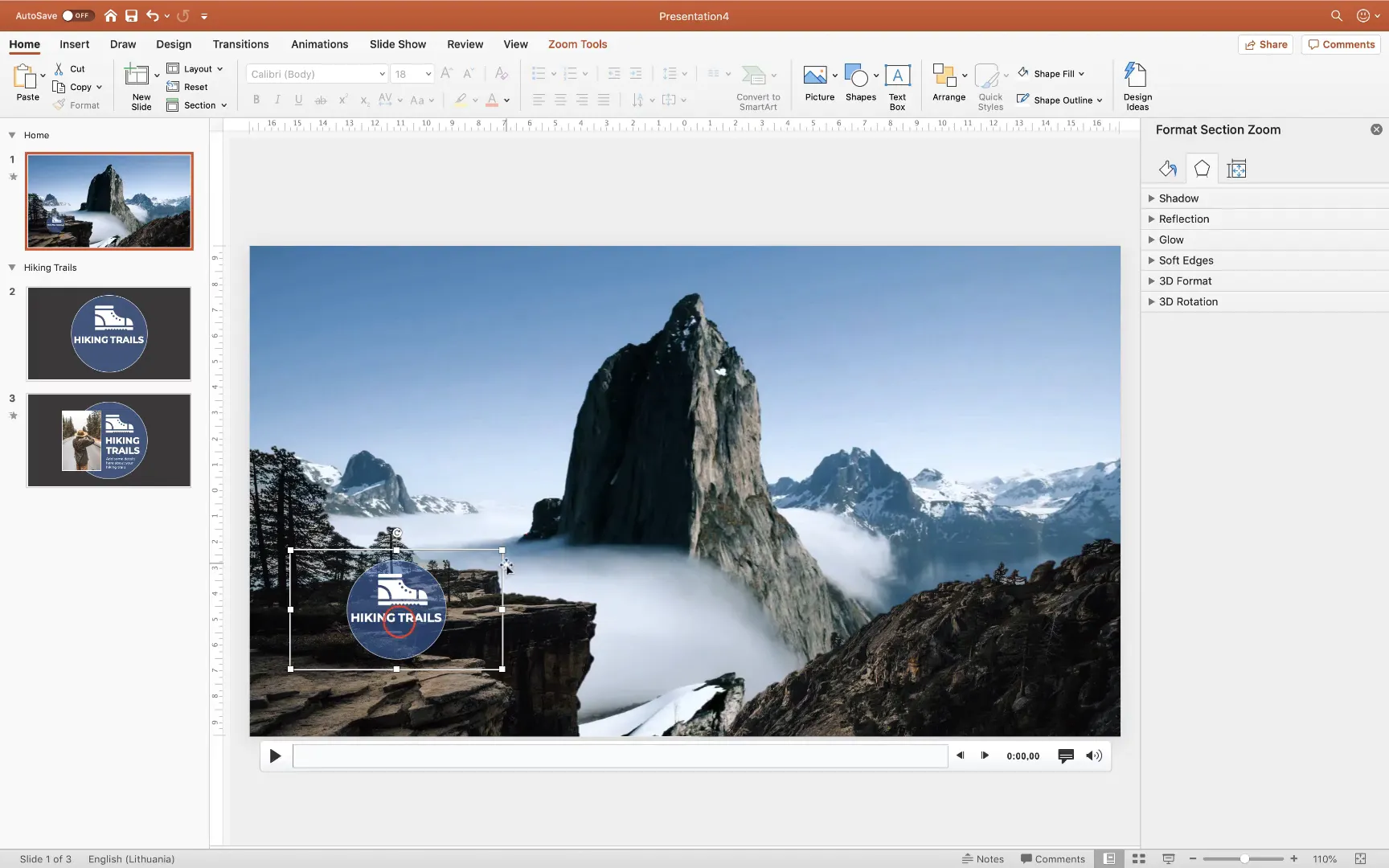Search with the magnifier icon in the title bar
This screenshot has height=868, width=1389.
(x=1336, y=15)
